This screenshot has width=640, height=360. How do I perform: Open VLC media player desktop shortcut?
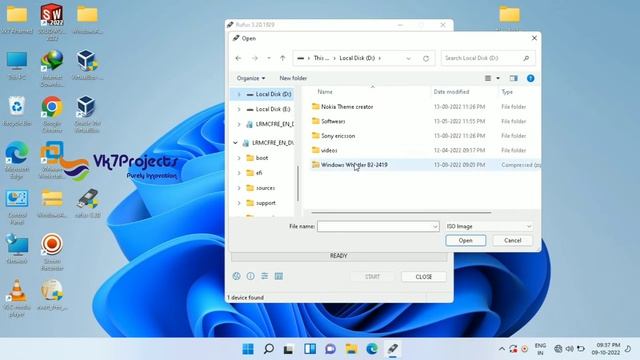pyautogui.click(x=17, y=298)
